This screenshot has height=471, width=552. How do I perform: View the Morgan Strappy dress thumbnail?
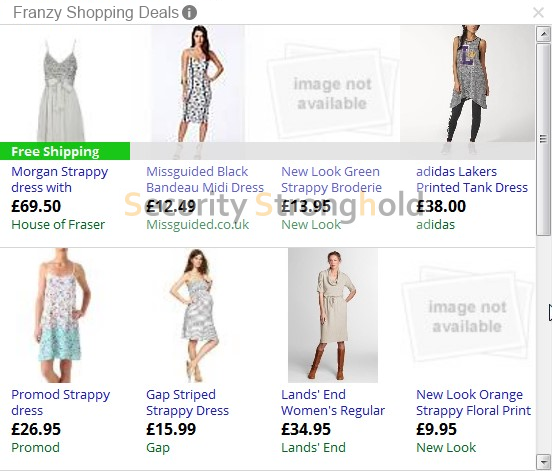(61, 90)
